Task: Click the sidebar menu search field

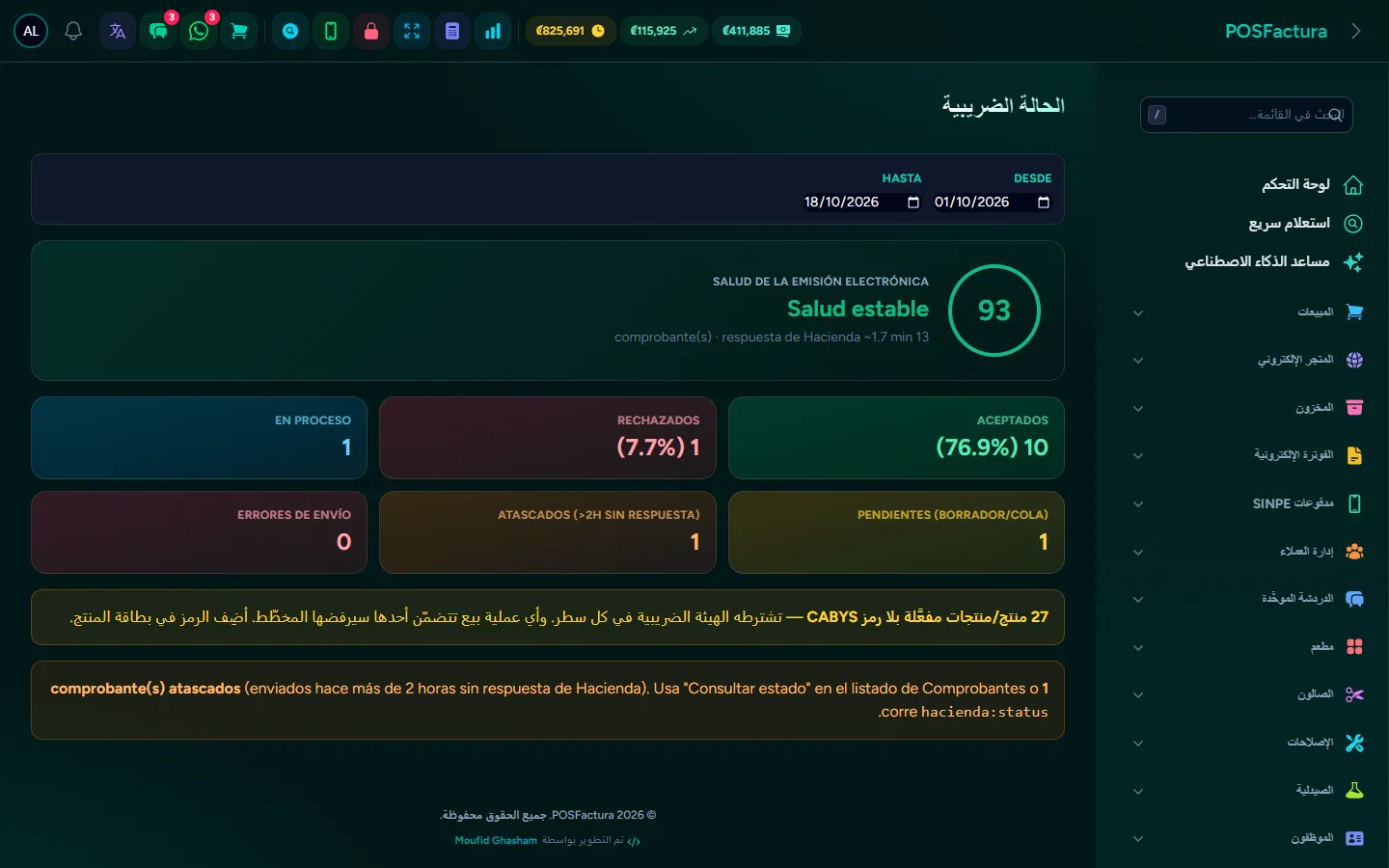Action: click(1246, 115)
